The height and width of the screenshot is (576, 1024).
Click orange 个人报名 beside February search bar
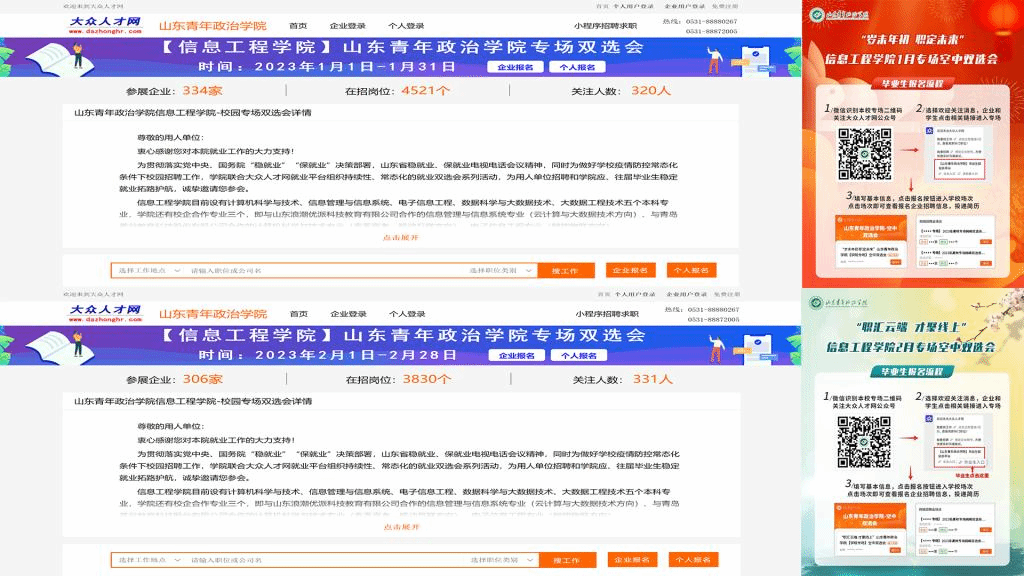(693, 560)
